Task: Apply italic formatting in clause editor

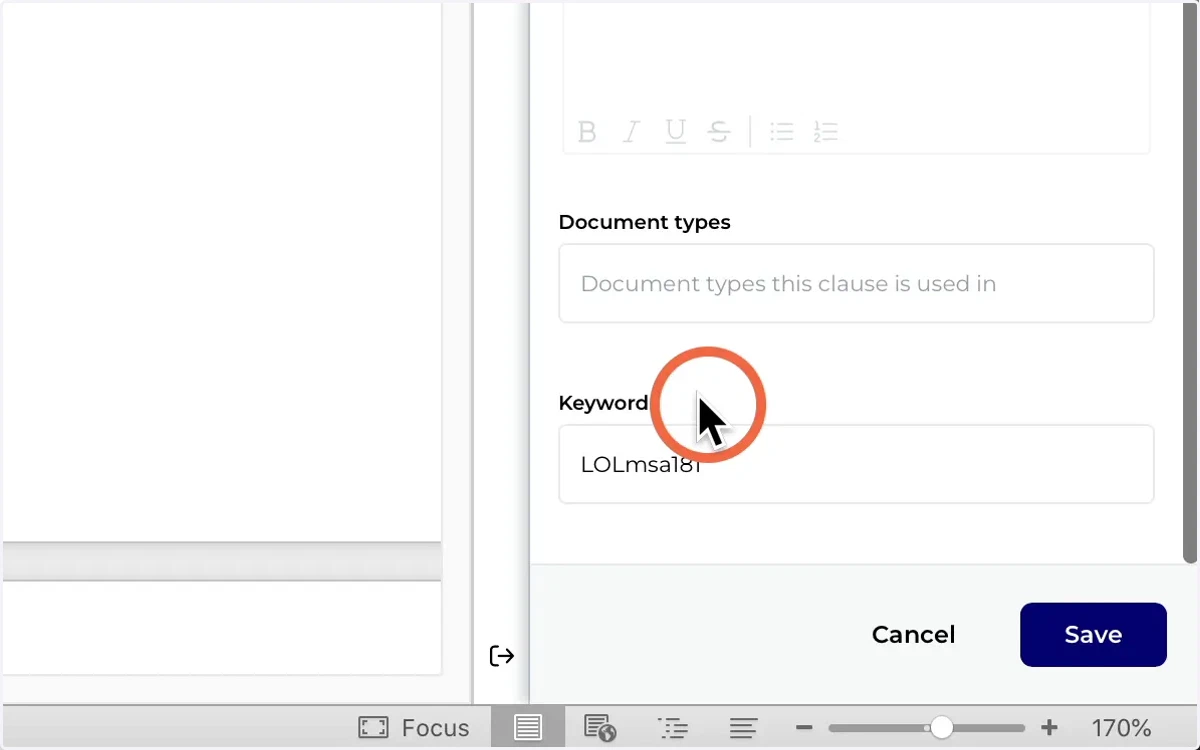Action: tap(631, 132)
